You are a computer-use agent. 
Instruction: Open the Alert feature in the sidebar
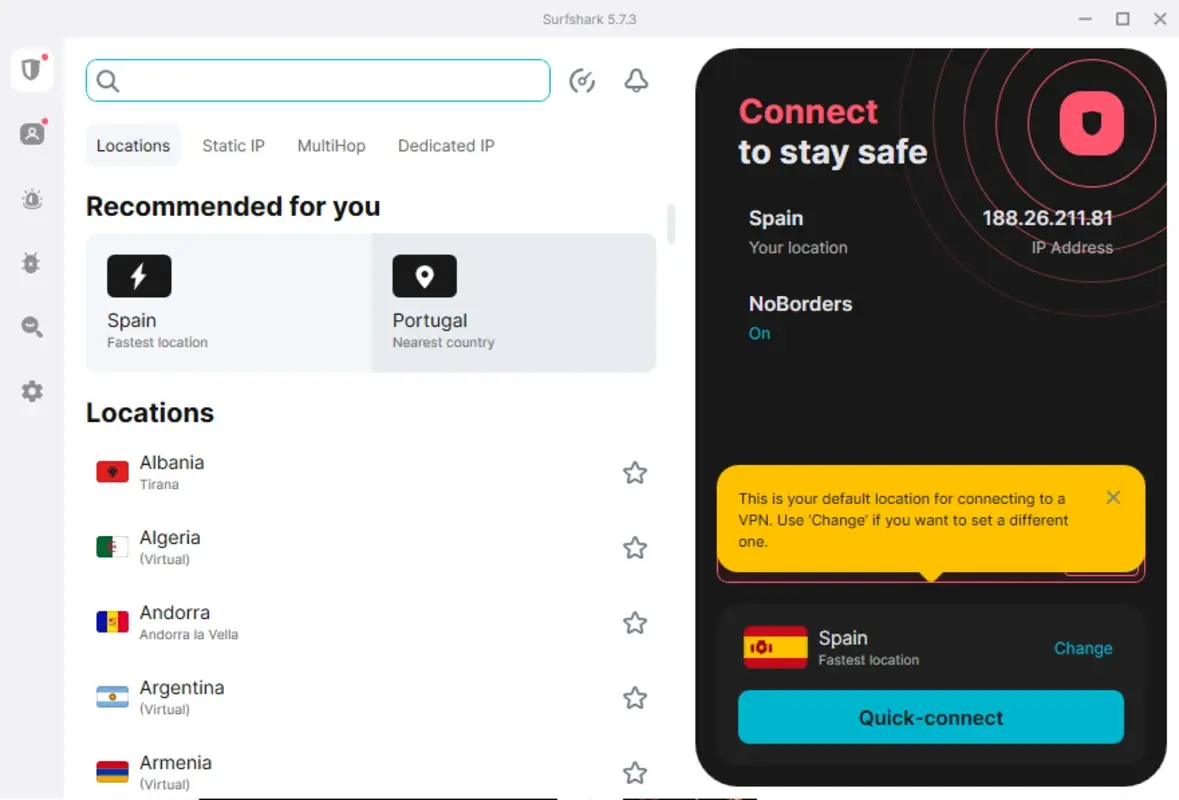[x=31, y=199]
